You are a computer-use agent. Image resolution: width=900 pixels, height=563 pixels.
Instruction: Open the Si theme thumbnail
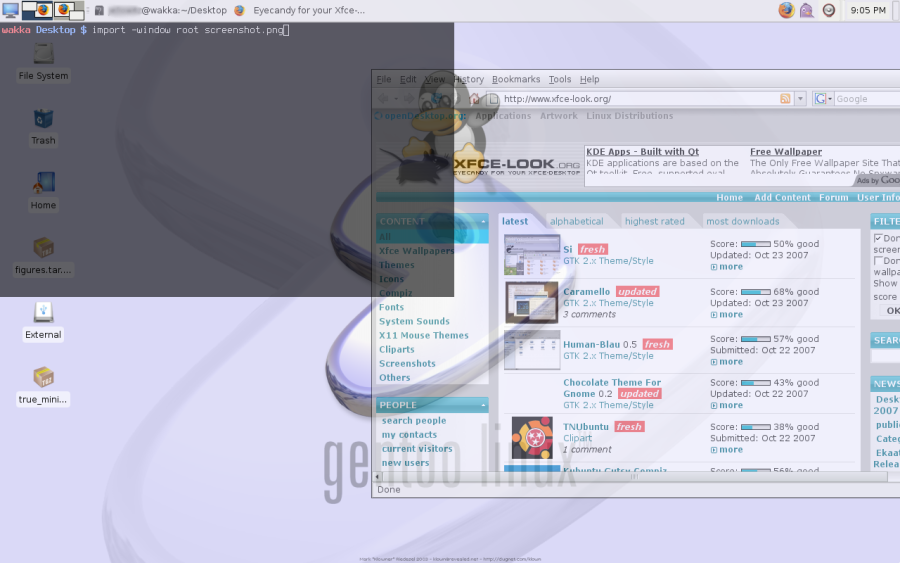coord(532,254)
